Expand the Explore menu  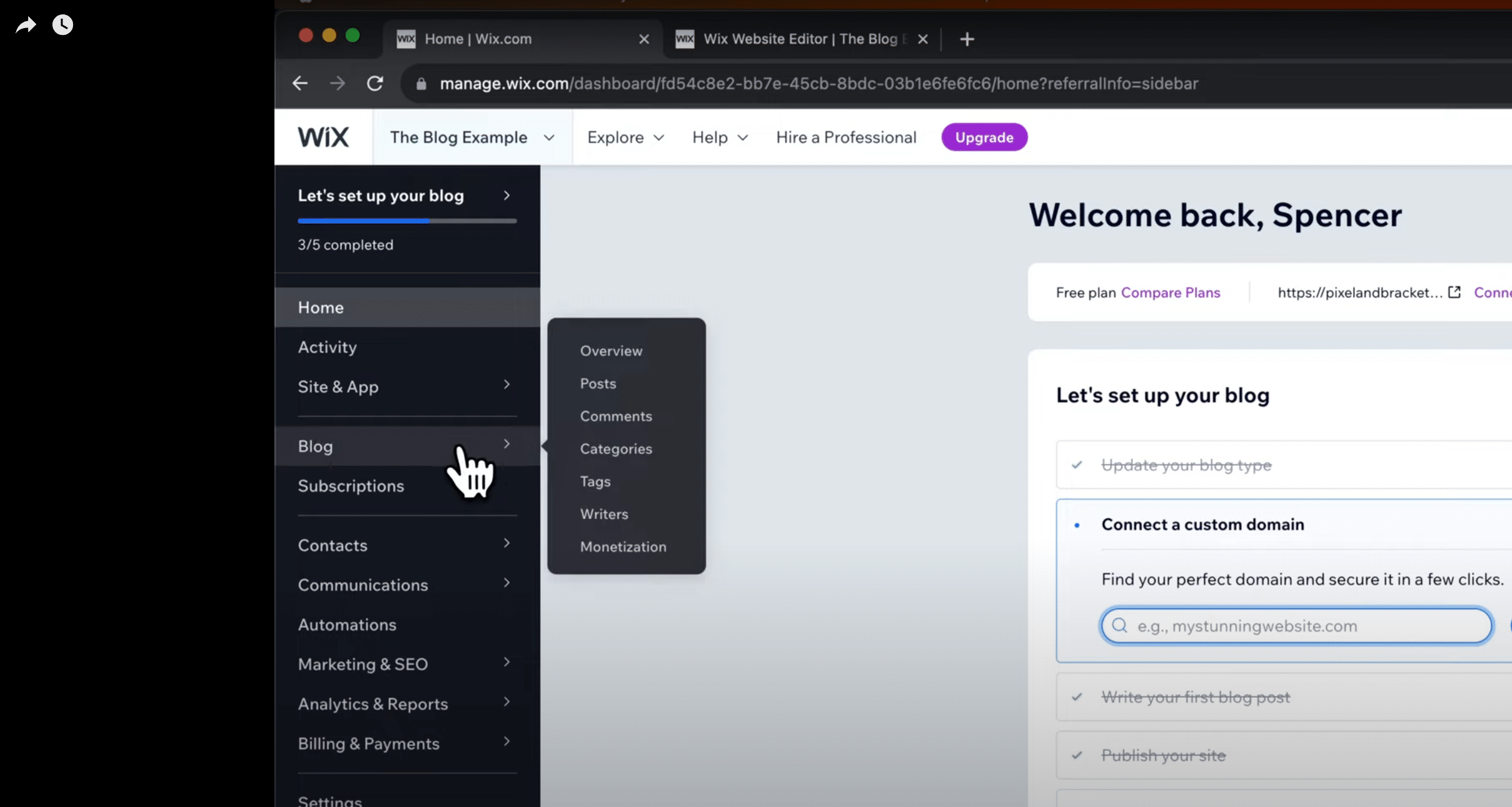coord(626,137)
